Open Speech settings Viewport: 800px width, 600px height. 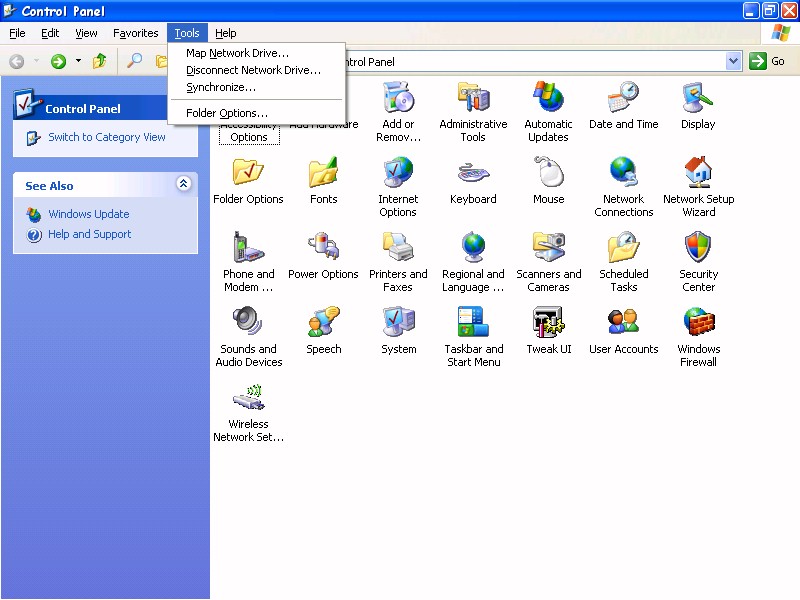point(323,331)
